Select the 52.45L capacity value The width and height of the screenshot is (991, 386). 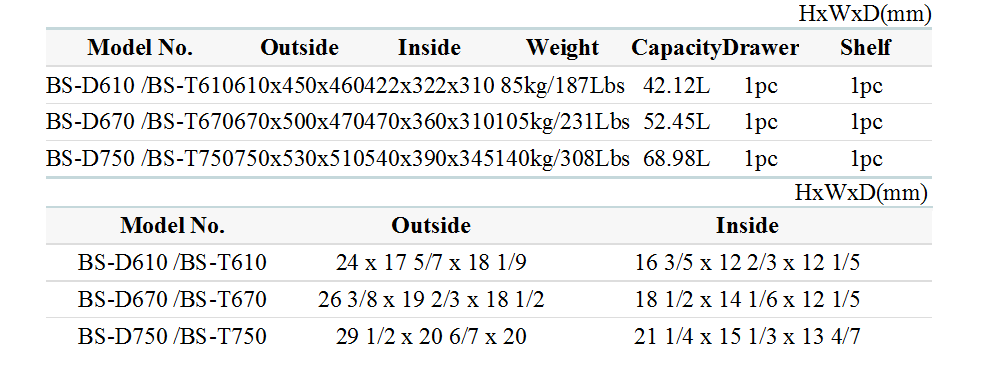(676, 122)
